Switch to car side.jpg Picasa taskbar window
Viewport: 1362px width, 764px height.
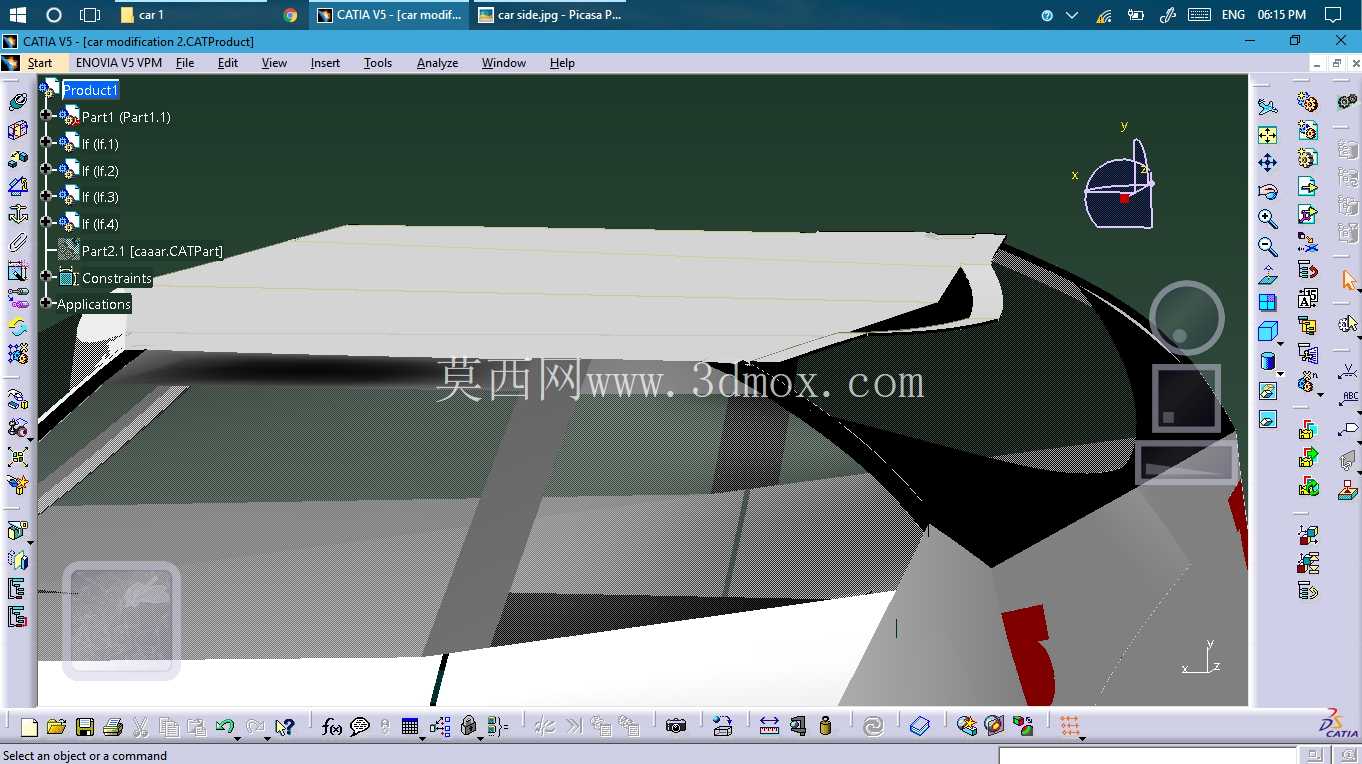click(x=551, y=15)
